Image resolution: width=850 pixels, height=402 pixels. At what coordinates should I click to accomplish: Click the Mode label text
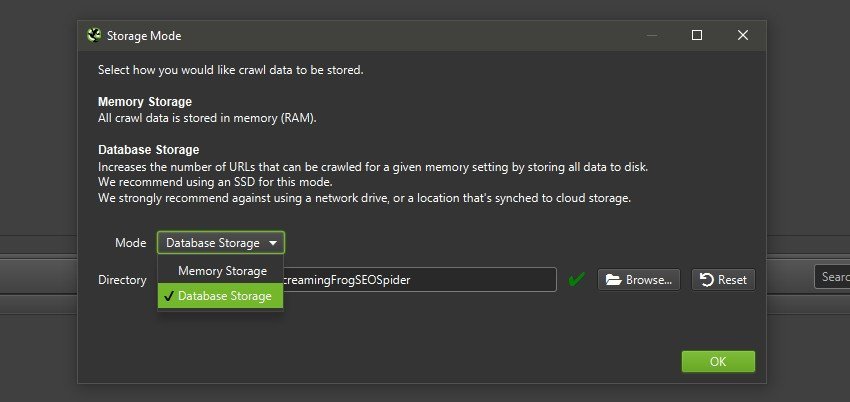pos(131,243)
